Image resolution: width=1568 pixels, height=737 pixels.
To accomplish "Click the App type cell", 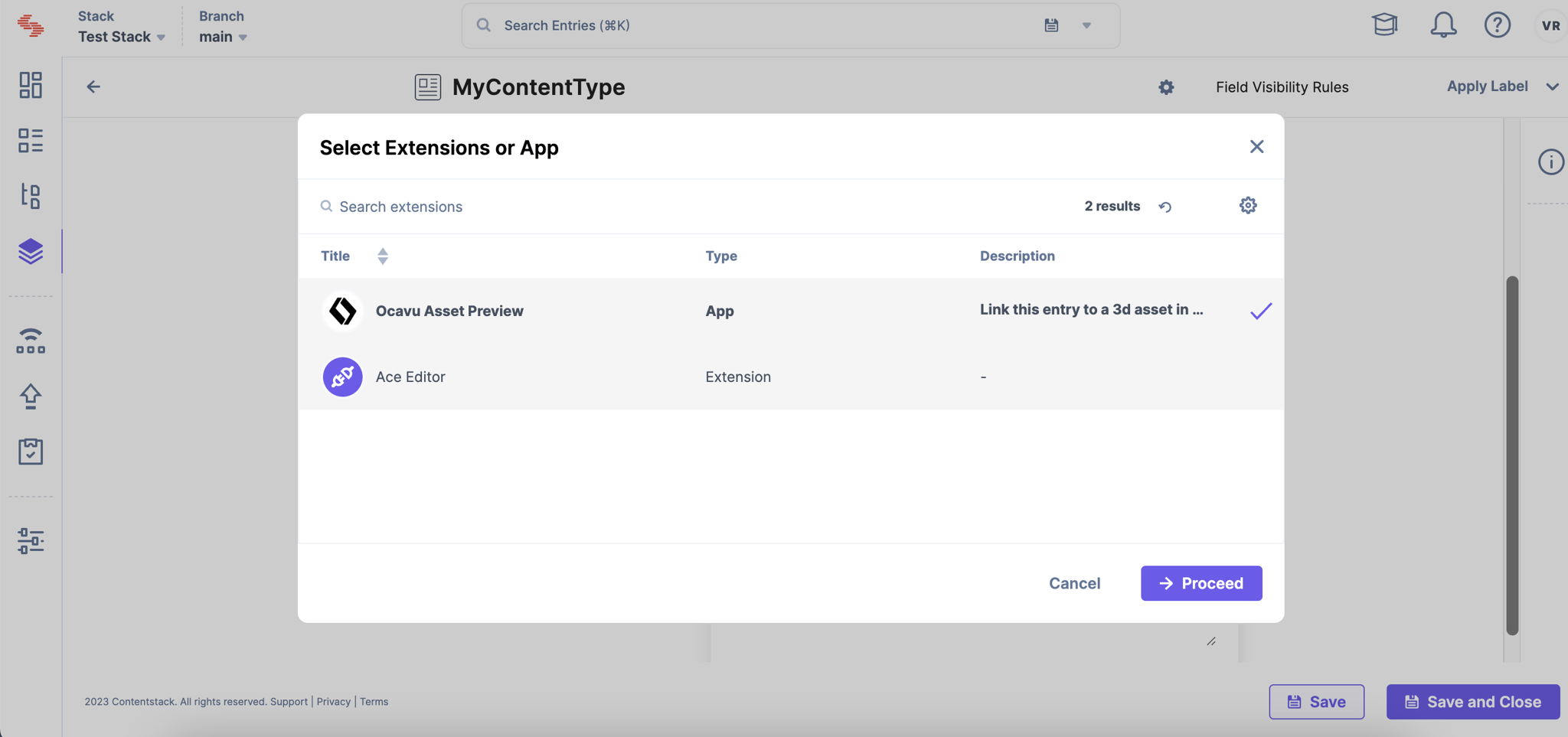I will point(720,311).
